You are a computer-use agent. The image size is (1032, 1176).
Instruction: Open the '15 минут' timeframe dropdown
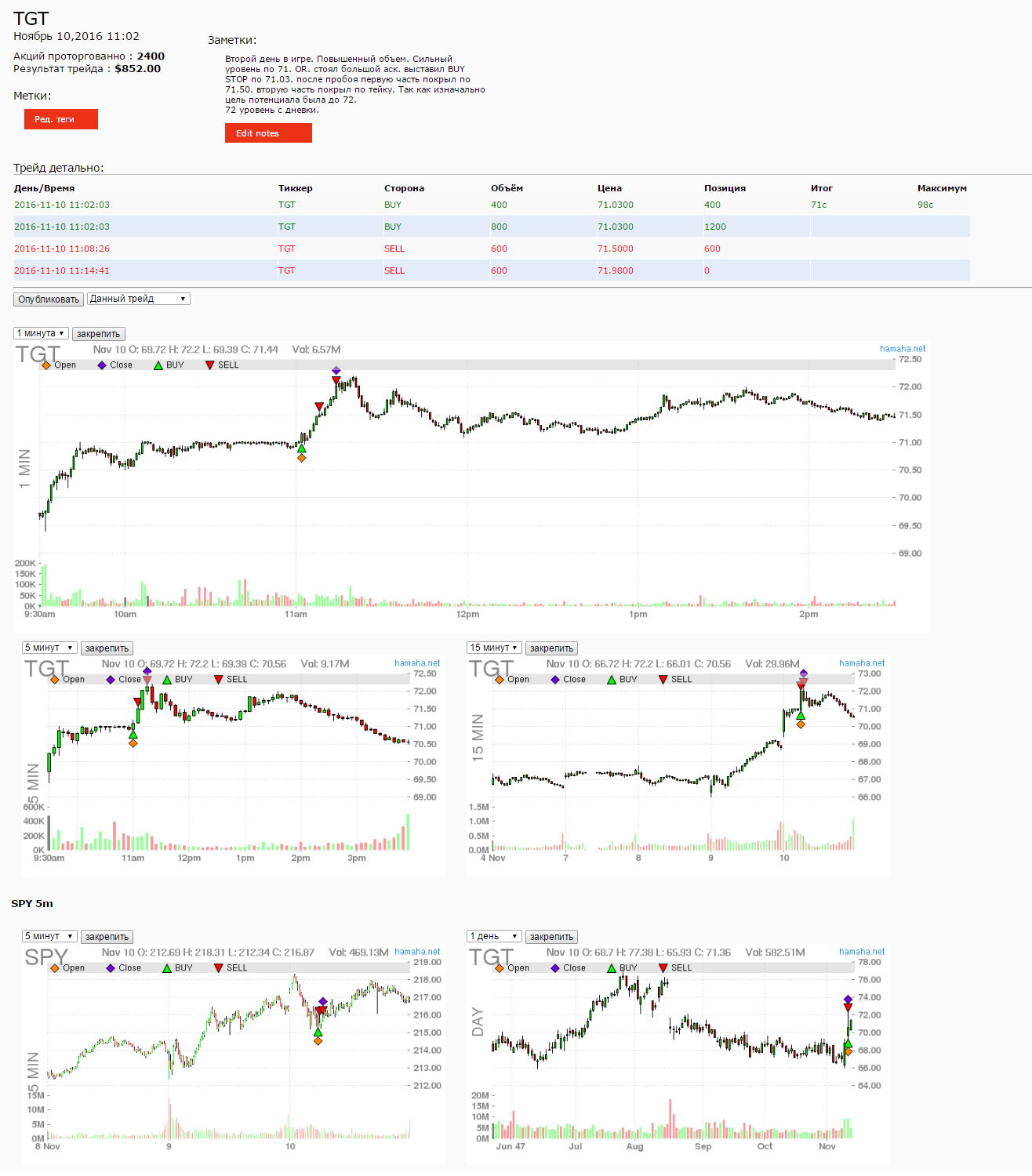click(494, 648)
